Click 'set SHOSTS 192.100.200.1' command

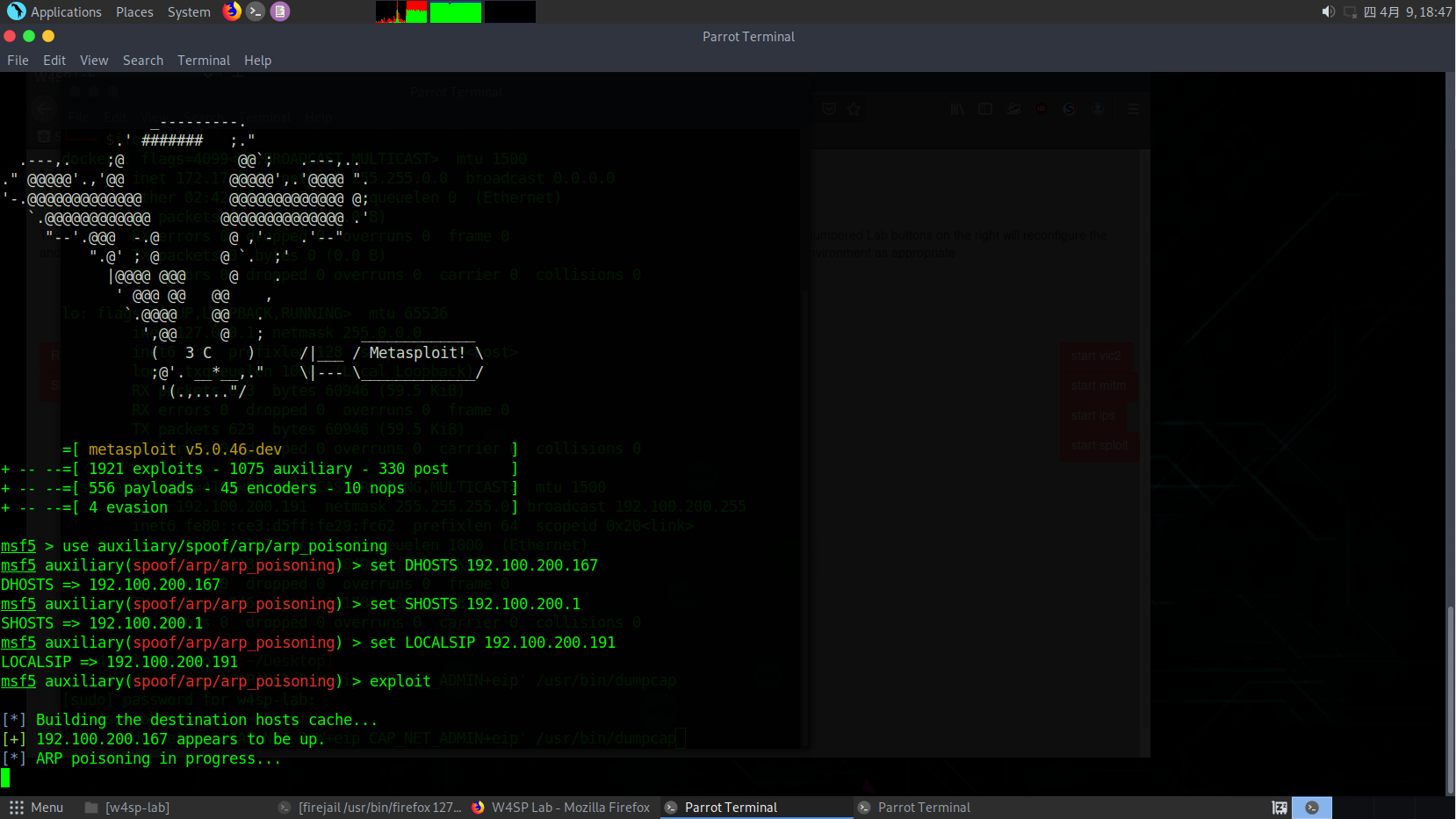click(x=475, y=604)
